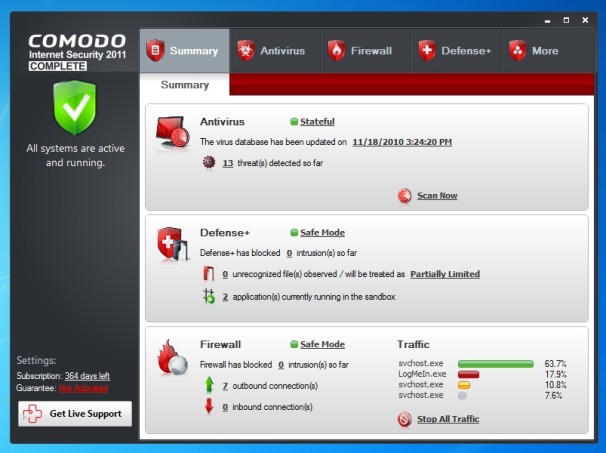Click Stop All Traffic link

click(x=447, y=419)
